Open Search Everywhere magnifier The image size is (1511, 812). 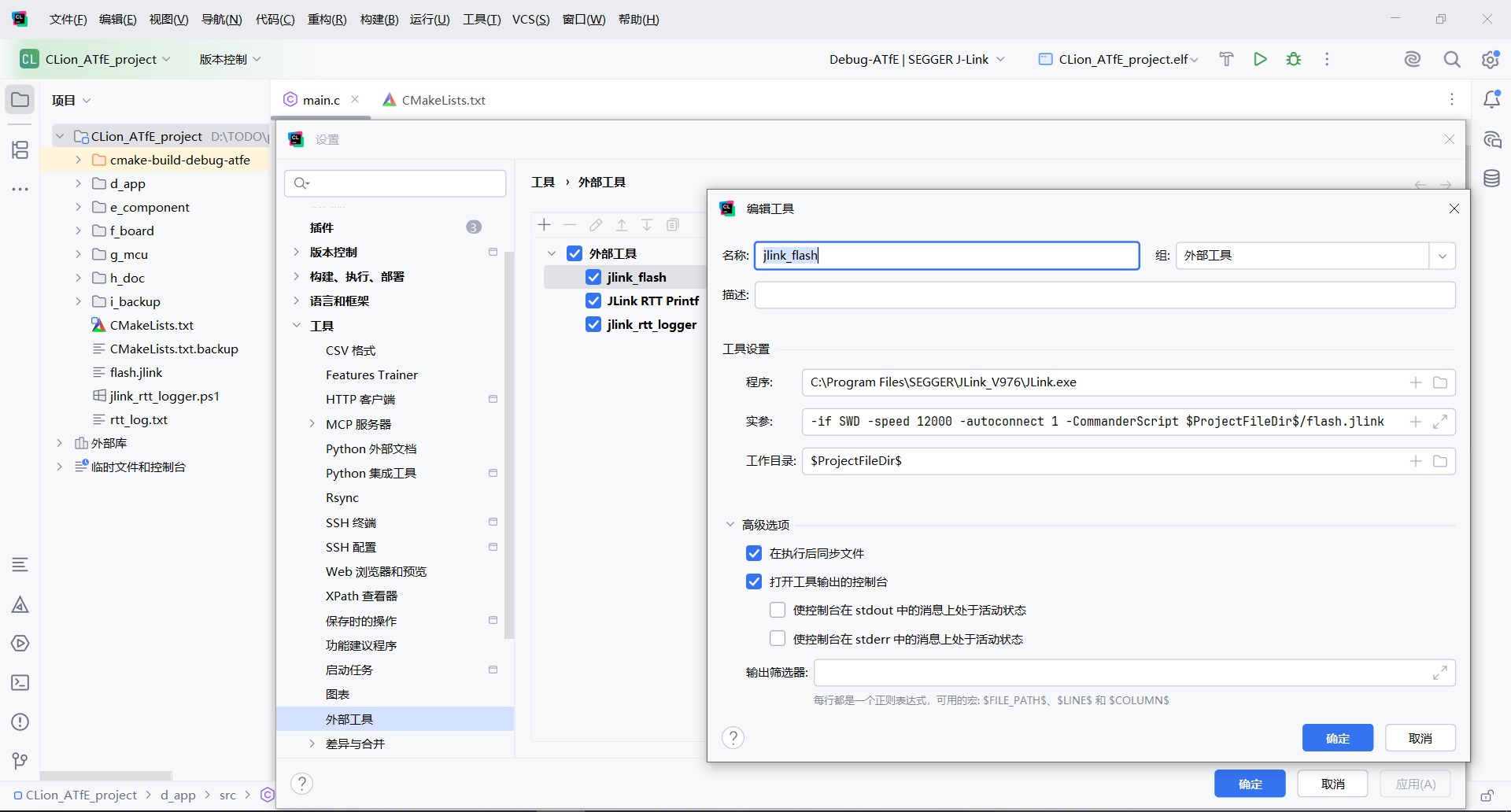(1452, 59)
